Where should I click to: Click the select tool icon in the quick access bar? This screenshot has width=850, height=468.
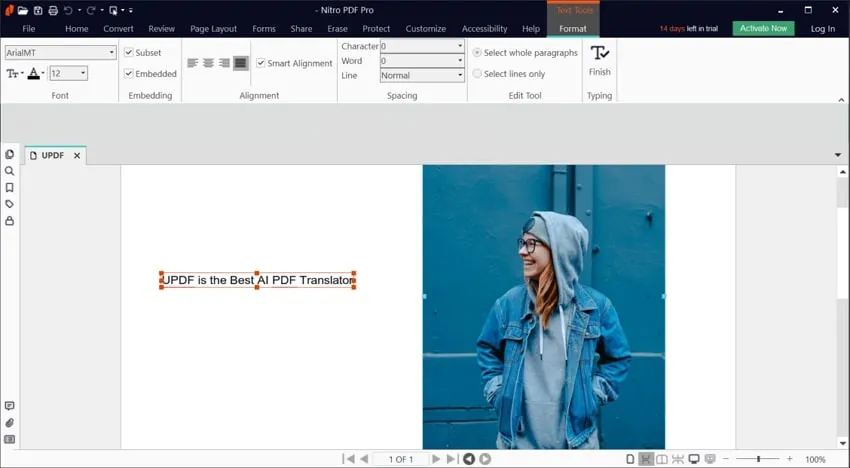113,10
